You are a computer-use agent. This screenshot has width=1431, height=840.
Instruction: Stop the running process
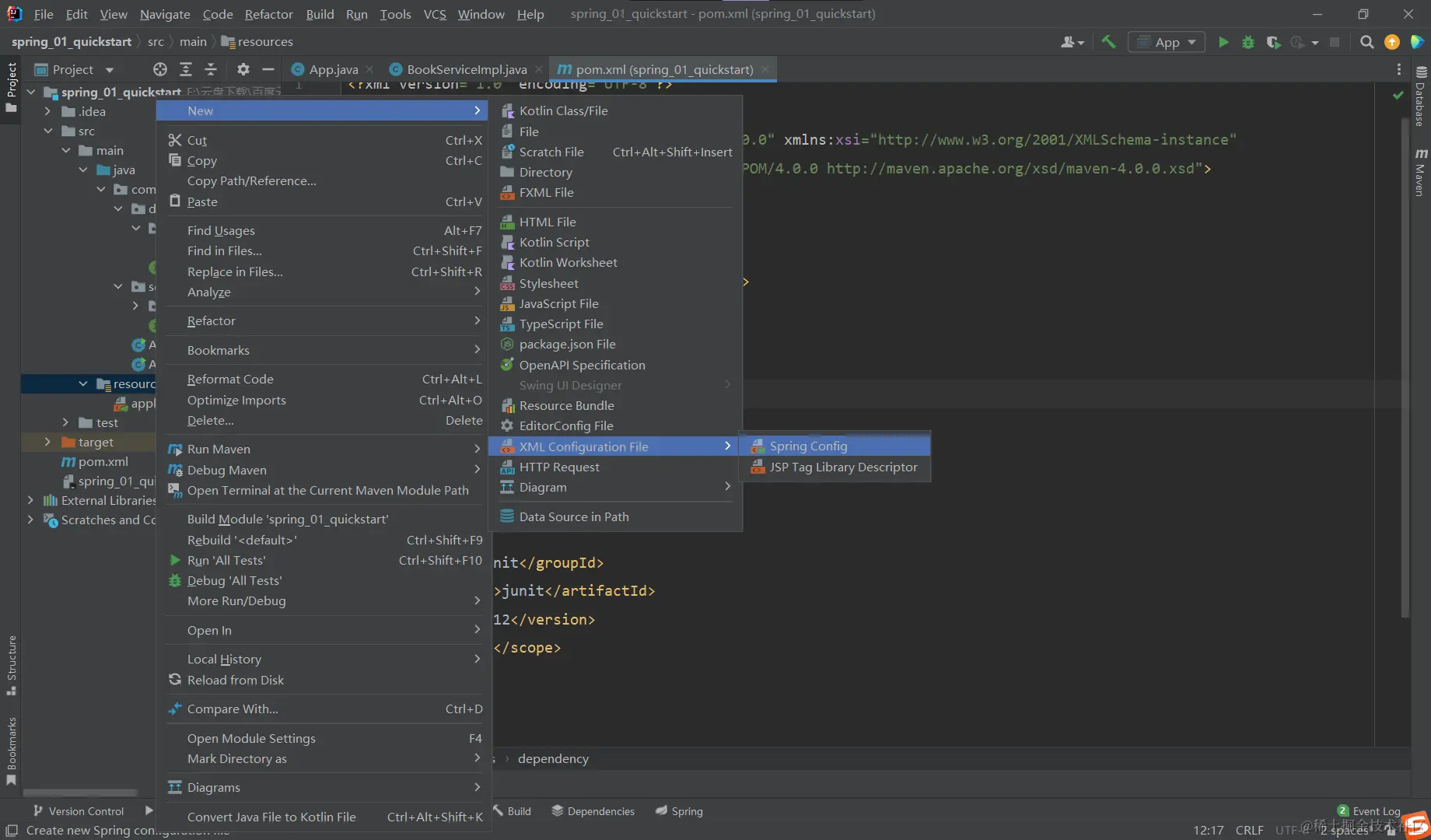tap(1335, 42)
